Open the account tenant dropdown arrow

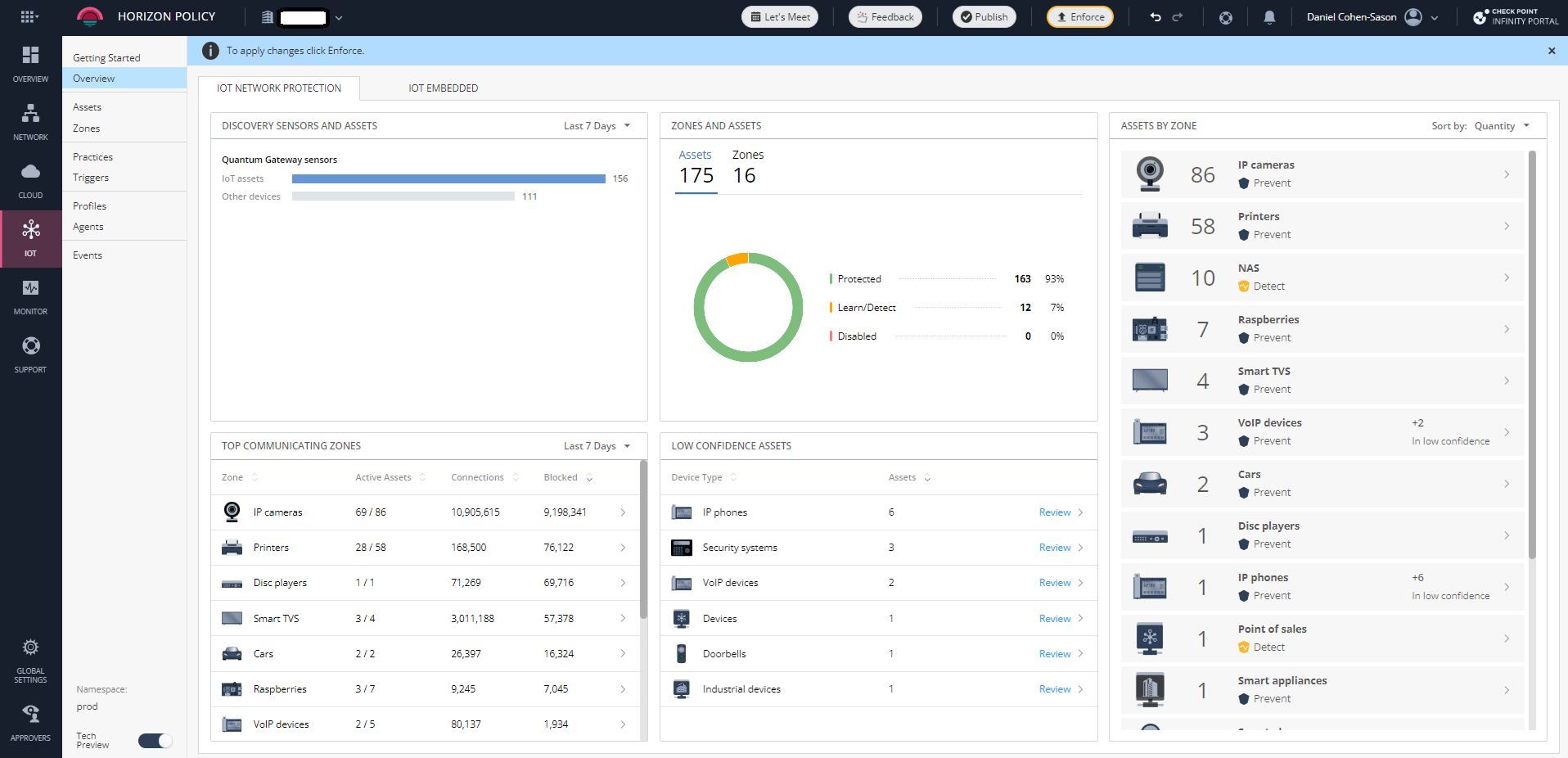click(x=339, y=17)
